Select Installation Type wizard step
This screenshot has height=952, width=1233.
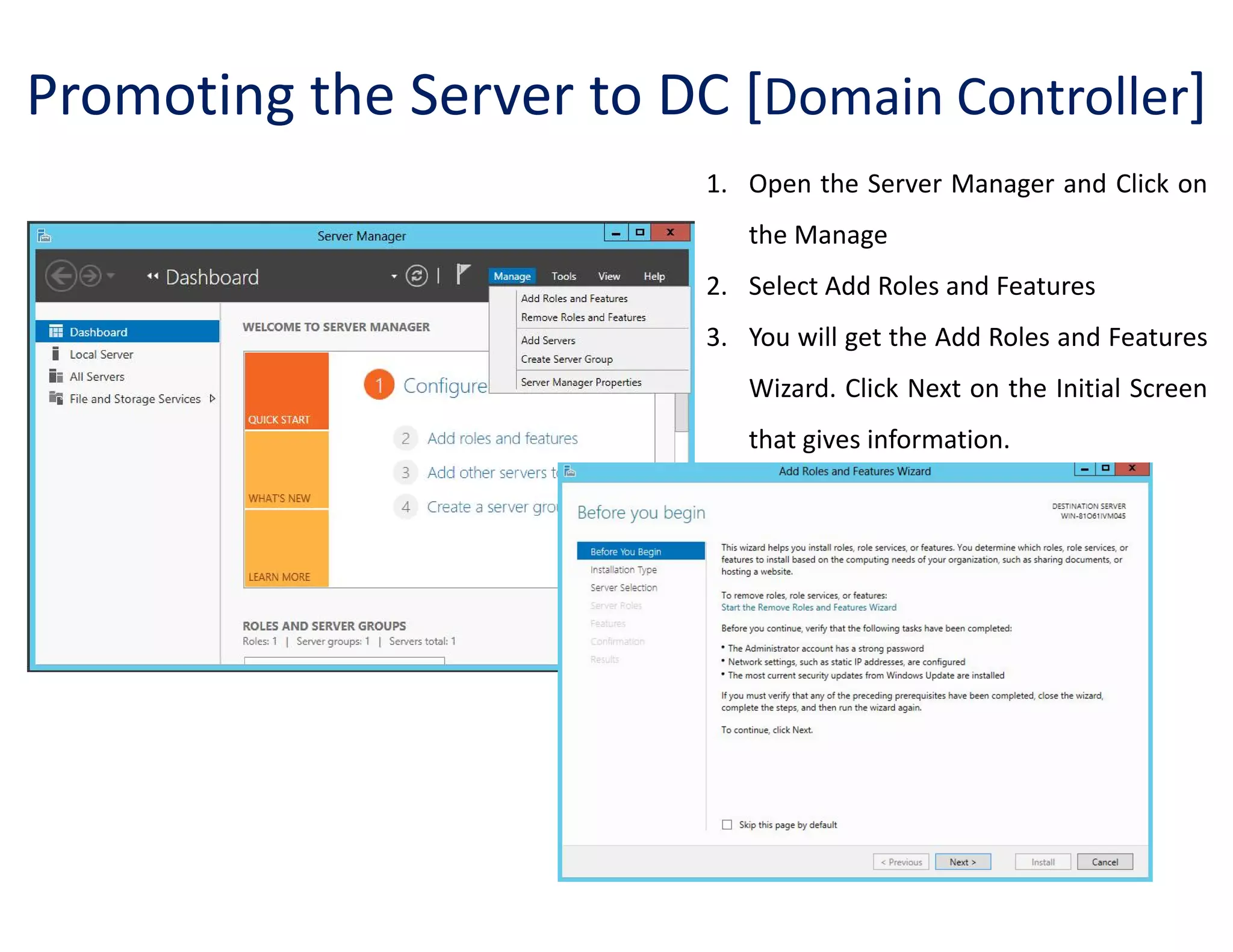coord(623,569)
